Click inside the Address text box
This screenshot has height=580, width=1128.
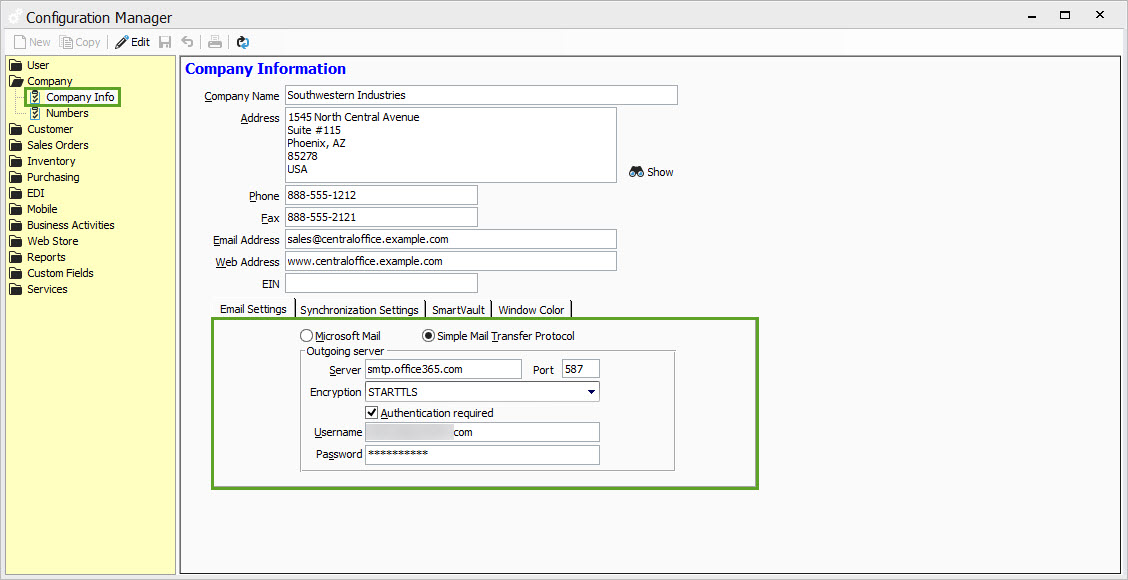coord(451,145)
